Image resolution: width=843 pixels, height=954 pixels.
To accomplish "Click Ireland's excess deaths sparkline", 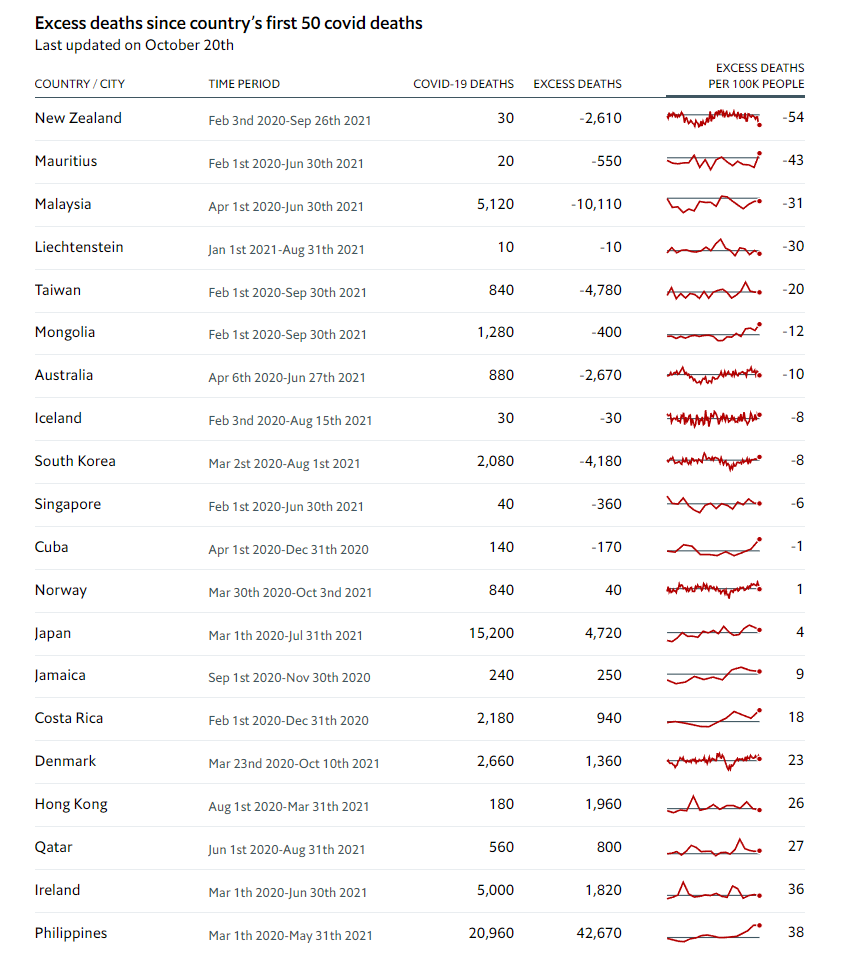I will click(x=713, y=890).
